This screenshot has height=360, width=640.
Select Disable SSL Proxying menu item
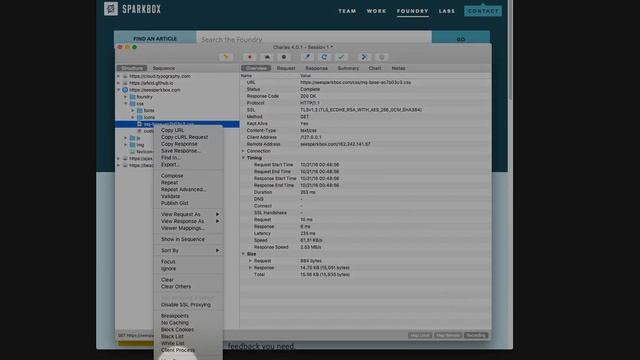pyautogui.click(x=186, y=304)
